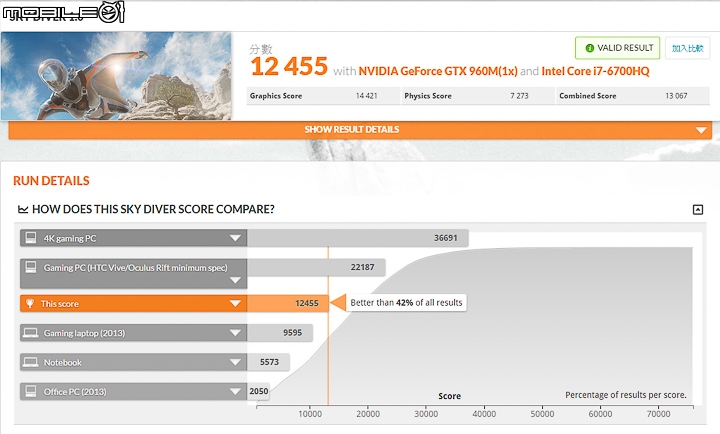
Task: Click the Sky Diver wingsuit thumbnail image
Action: [x=116, y=76]
